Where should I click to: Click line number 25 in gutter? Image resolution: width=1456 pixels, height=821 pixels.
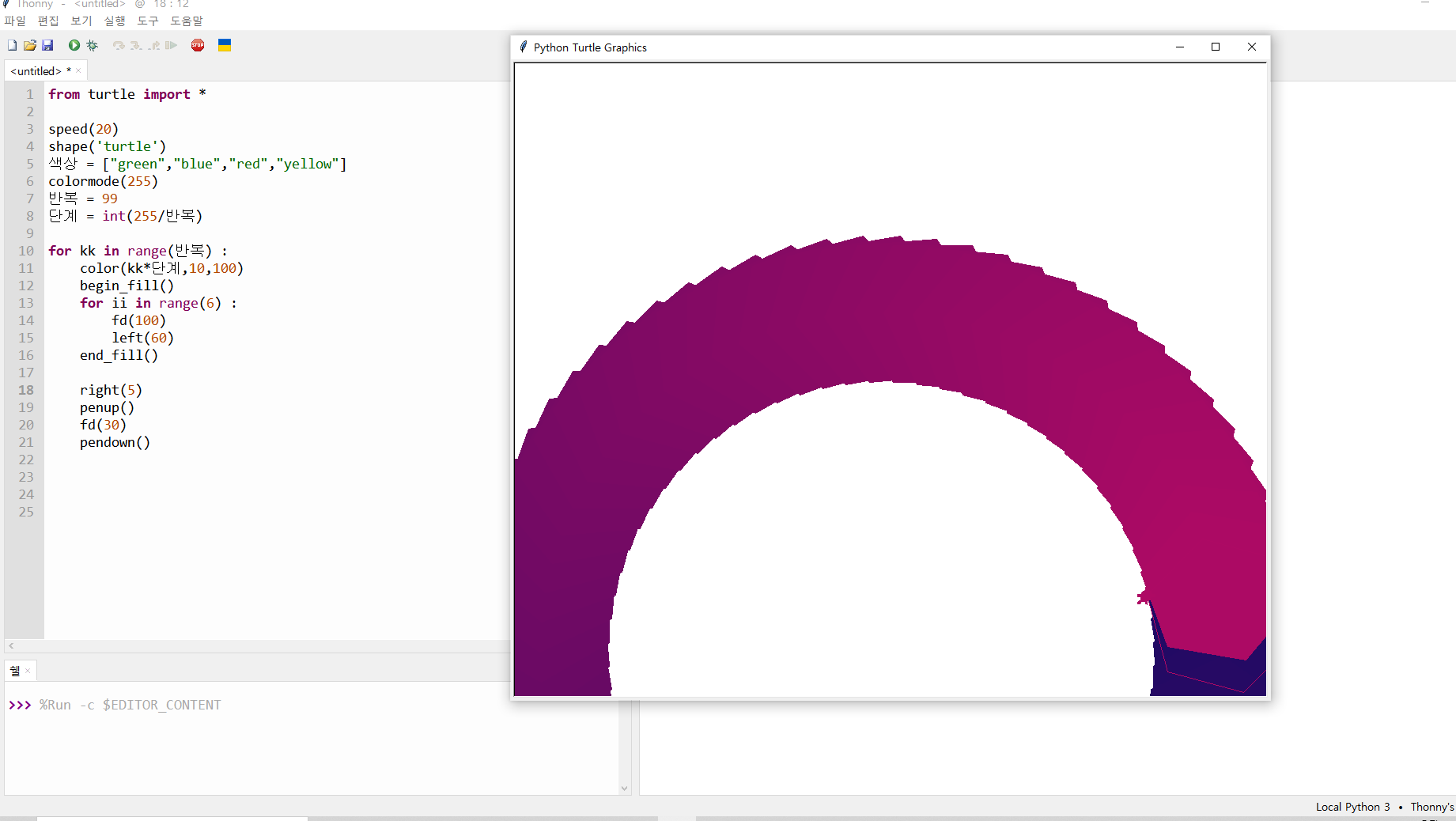[x=26, y=512]
